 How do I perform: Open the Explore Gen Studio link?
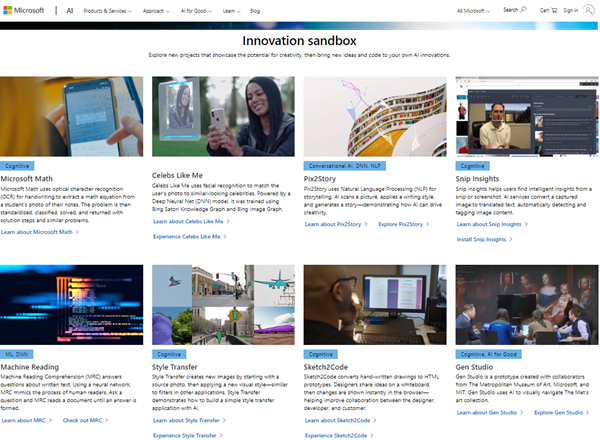[561, 412]
